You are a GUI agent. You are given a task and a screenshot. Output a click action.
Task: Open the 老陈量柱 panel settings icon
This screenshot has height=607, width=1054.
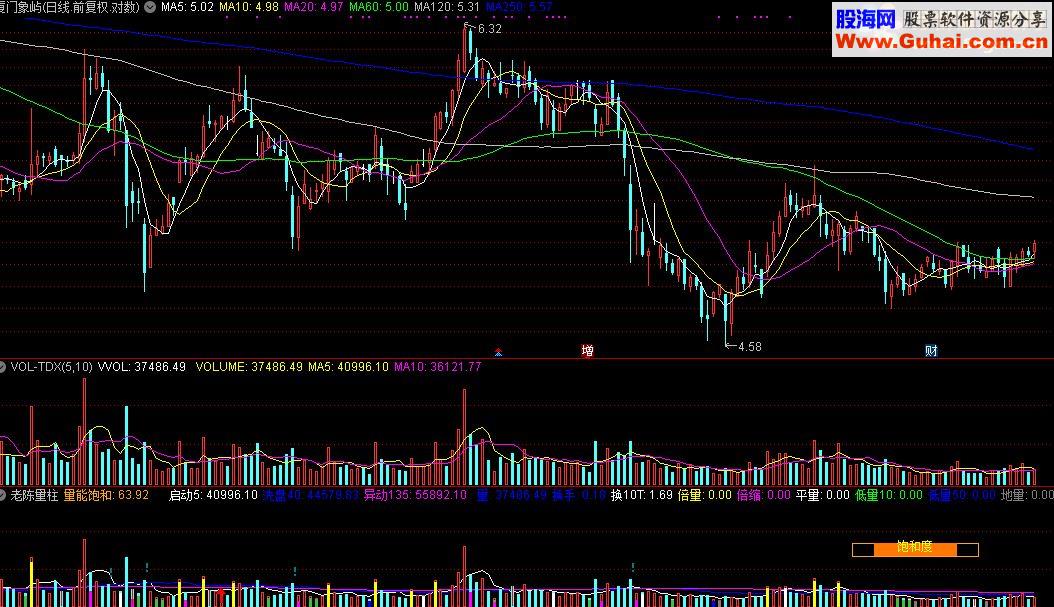(x=3, y=495)
